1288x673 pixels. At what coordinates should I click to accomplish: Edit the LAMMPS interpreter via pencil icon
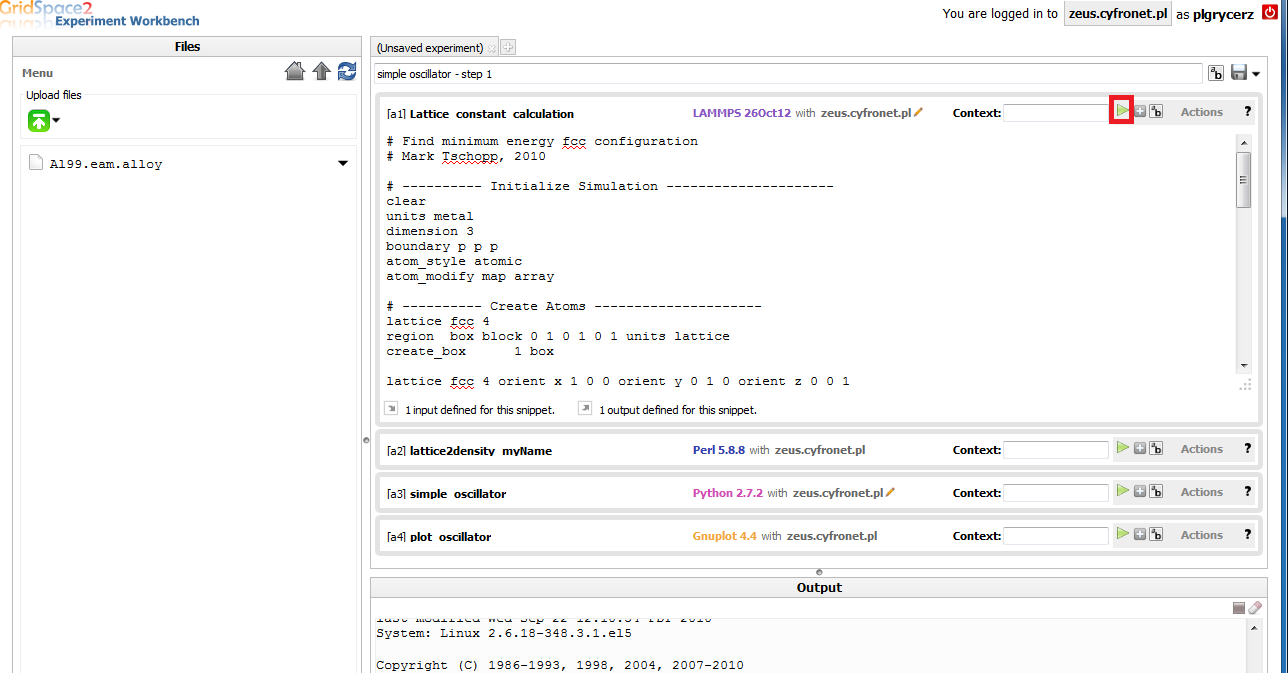[x=918, y=113]
